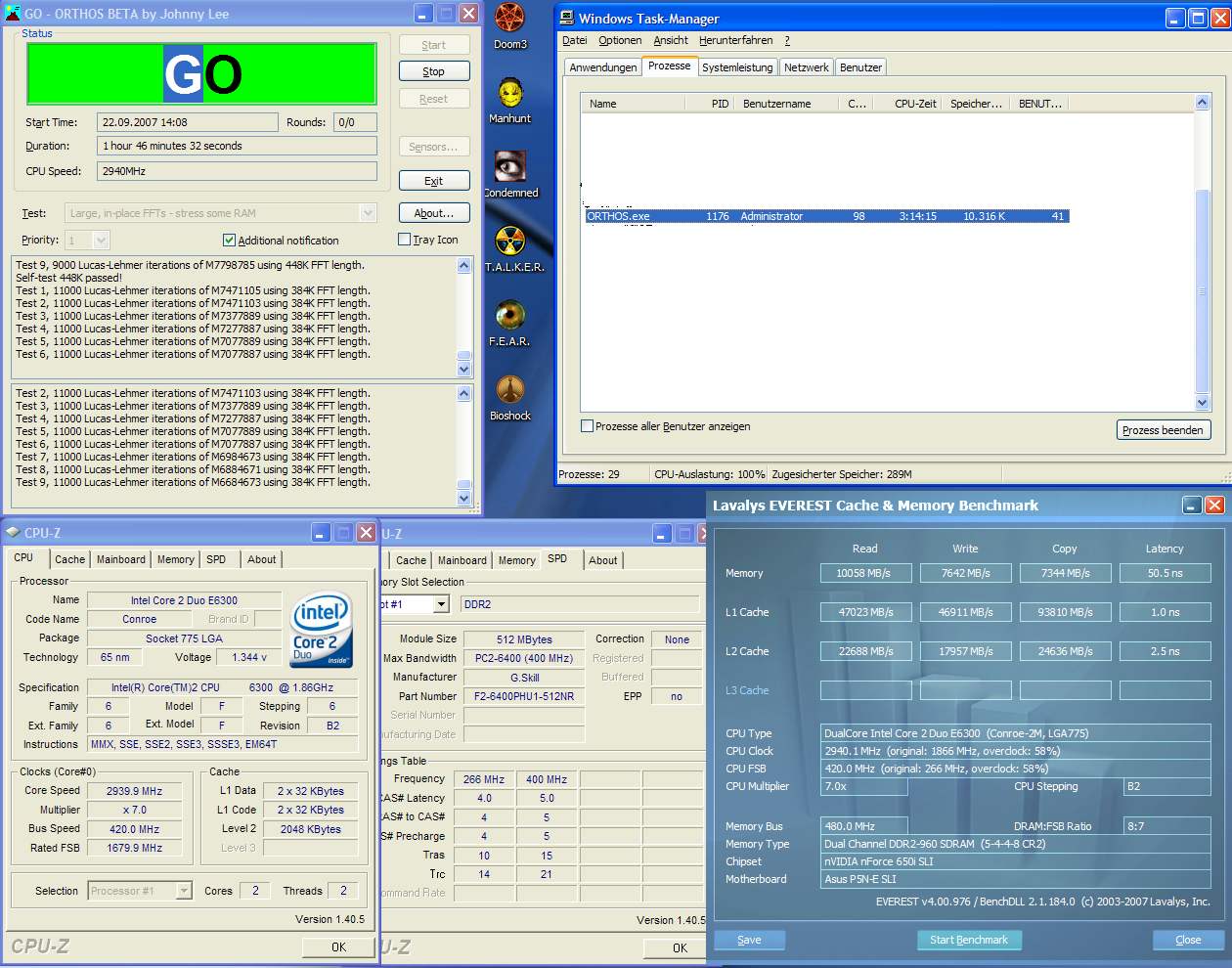This screenshot has width=1232, height=968.
Task: Close the front CPU-Z window
Action: [366, 533]
